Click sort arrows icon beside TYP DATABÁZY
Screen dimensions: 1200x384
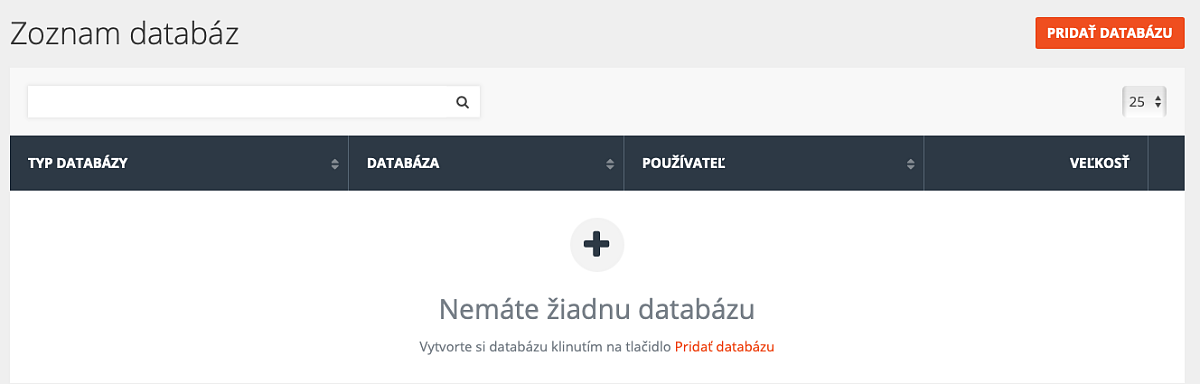click(335, 164)
